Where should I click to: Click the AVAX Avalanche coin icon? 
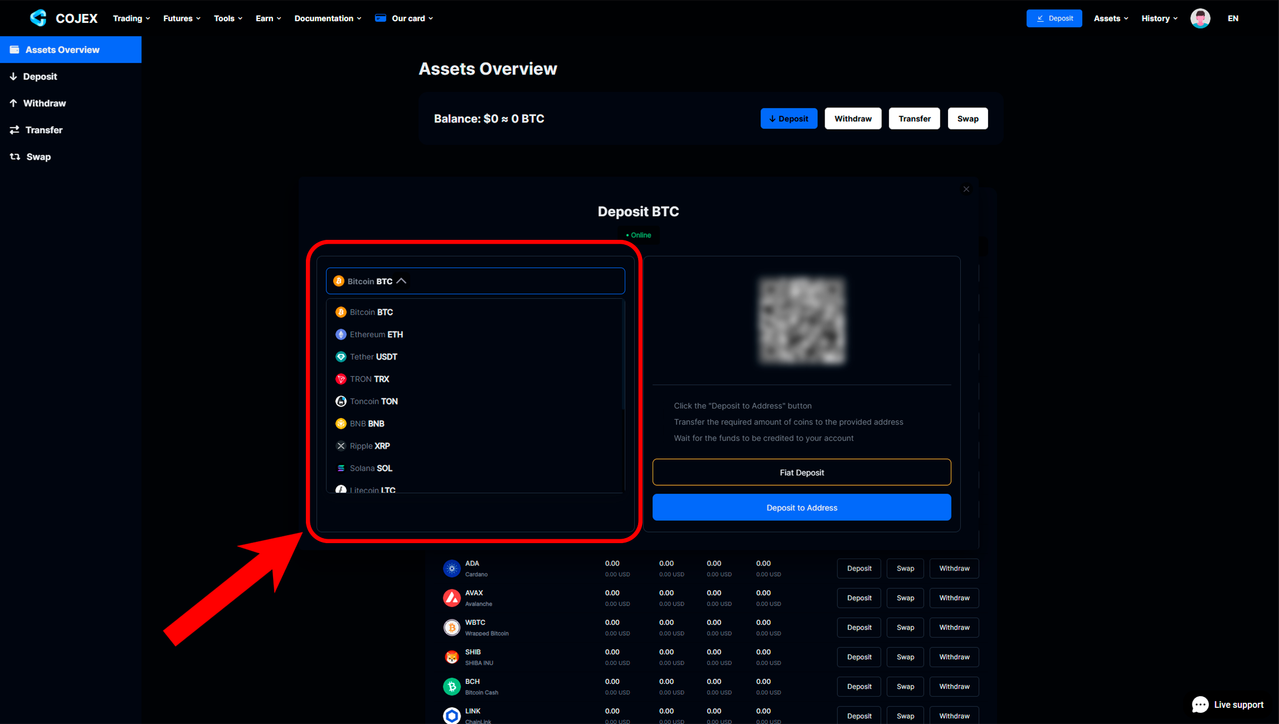[x=452, y=598]
